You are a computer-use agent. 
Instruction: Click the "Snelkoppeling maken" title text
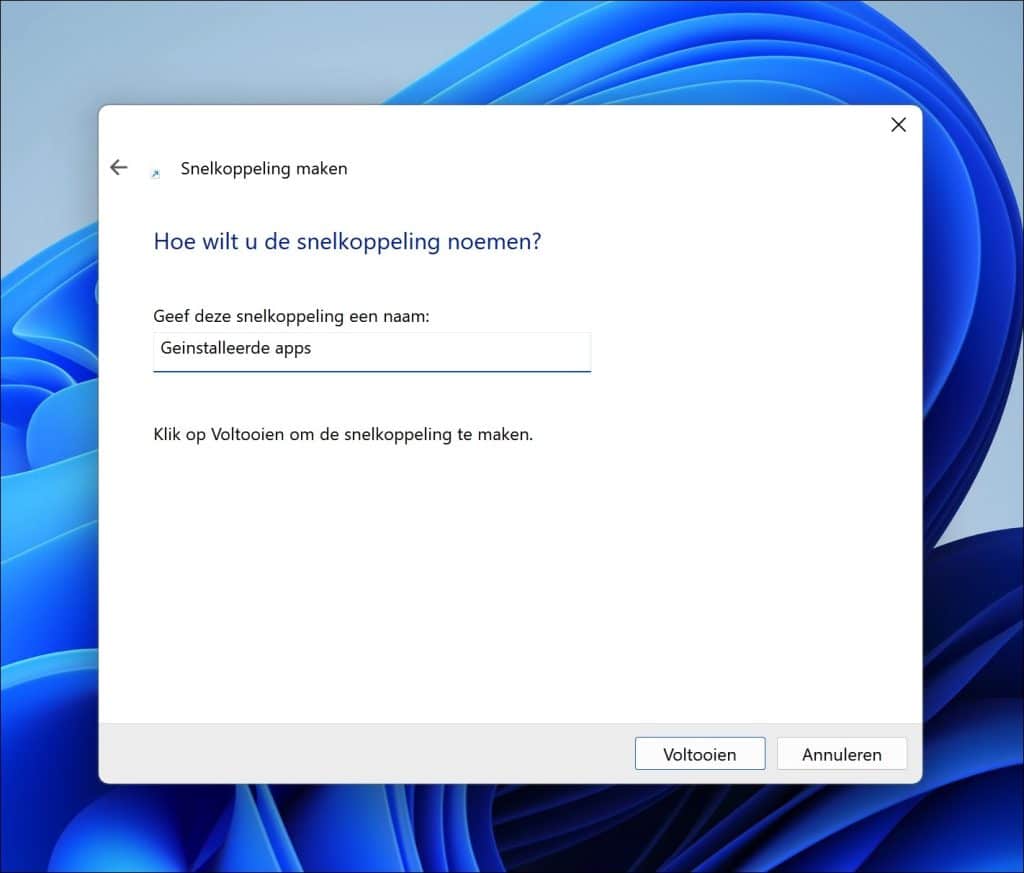pyautogui.click(x=264, y=169)
